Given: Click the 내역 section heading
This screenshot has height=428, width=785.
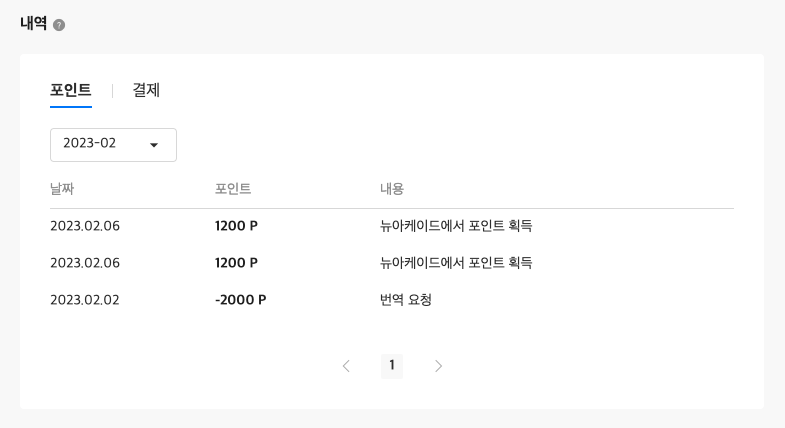Looking at the screenshot, I should point(34,24).
